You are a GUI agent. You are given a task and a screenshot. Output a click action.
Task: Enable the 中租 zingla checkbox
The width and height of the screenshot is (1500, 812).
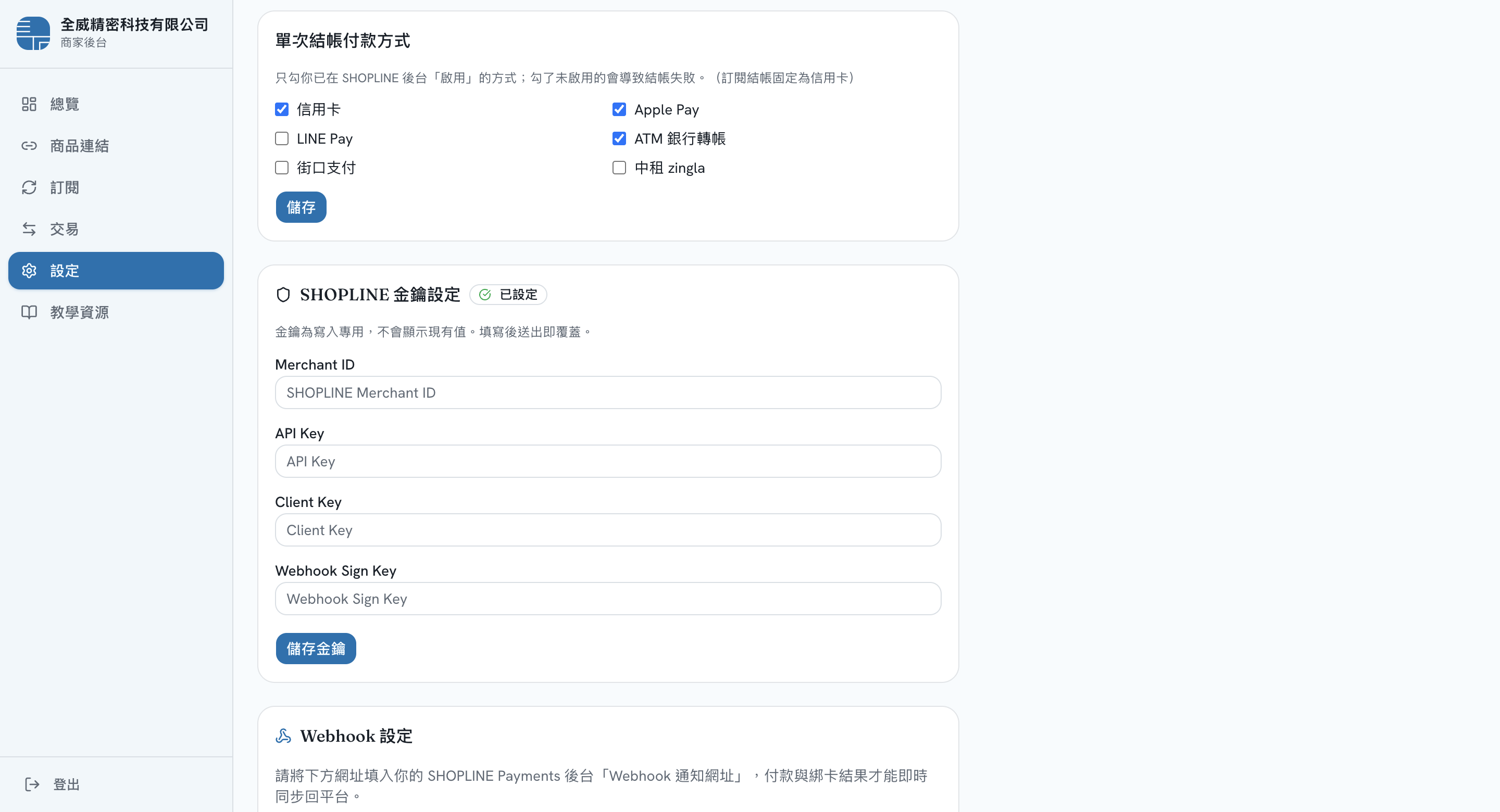619,168
